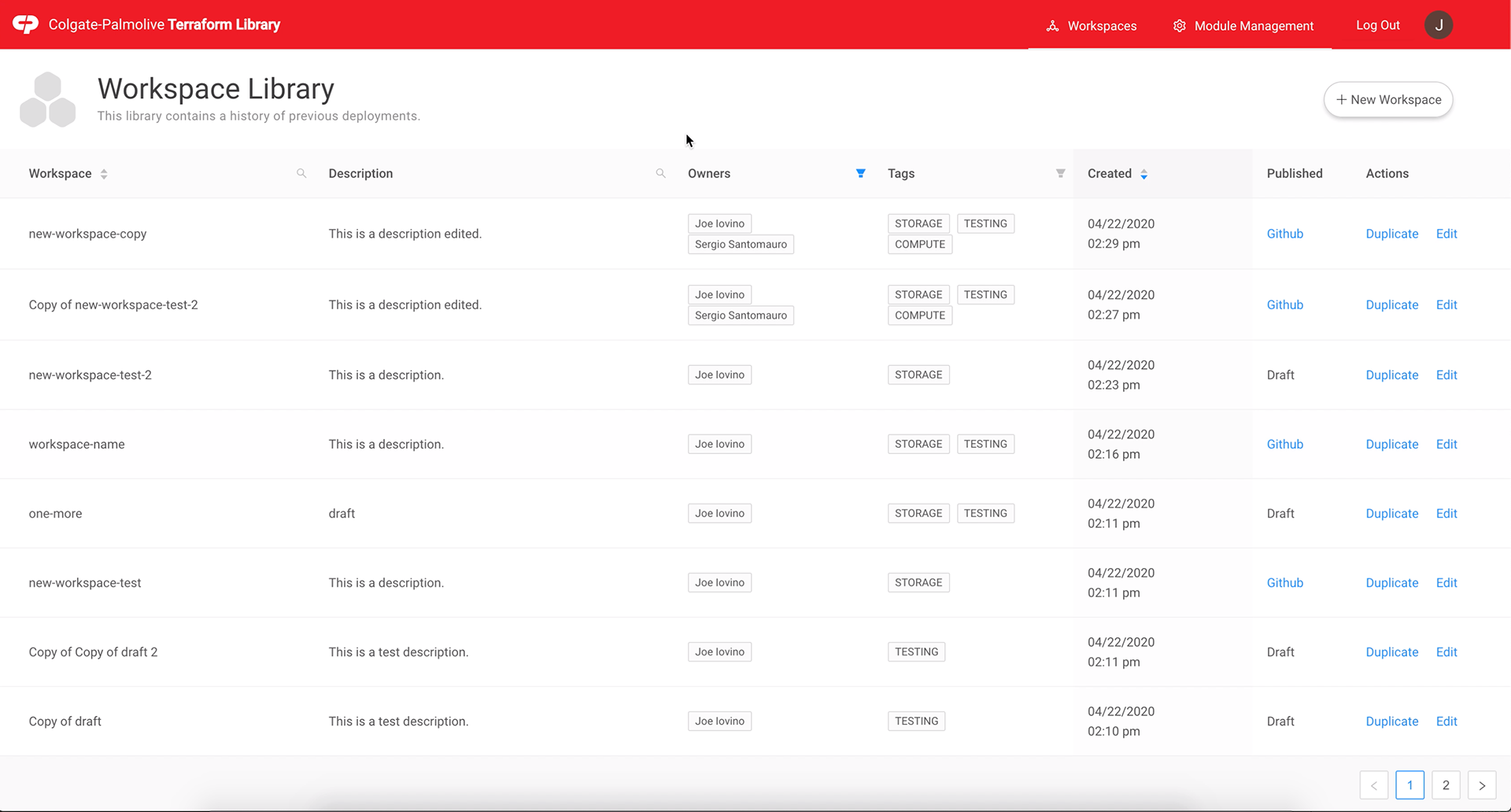Select the workspace-name row title
This screenshot has height=812, width=1511.
[76, 445]
